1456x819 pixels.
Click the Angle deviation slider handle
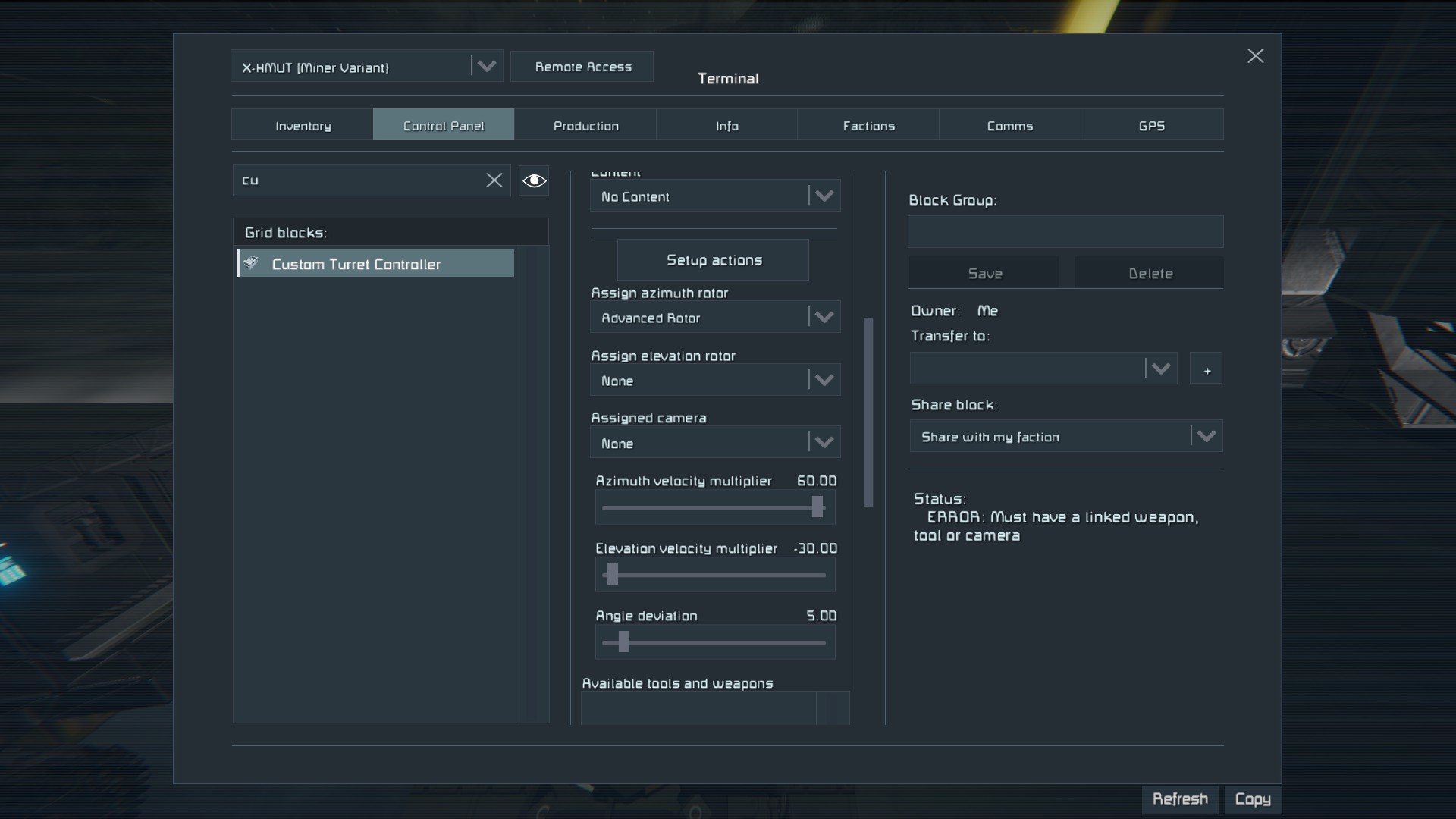point(623,642)
